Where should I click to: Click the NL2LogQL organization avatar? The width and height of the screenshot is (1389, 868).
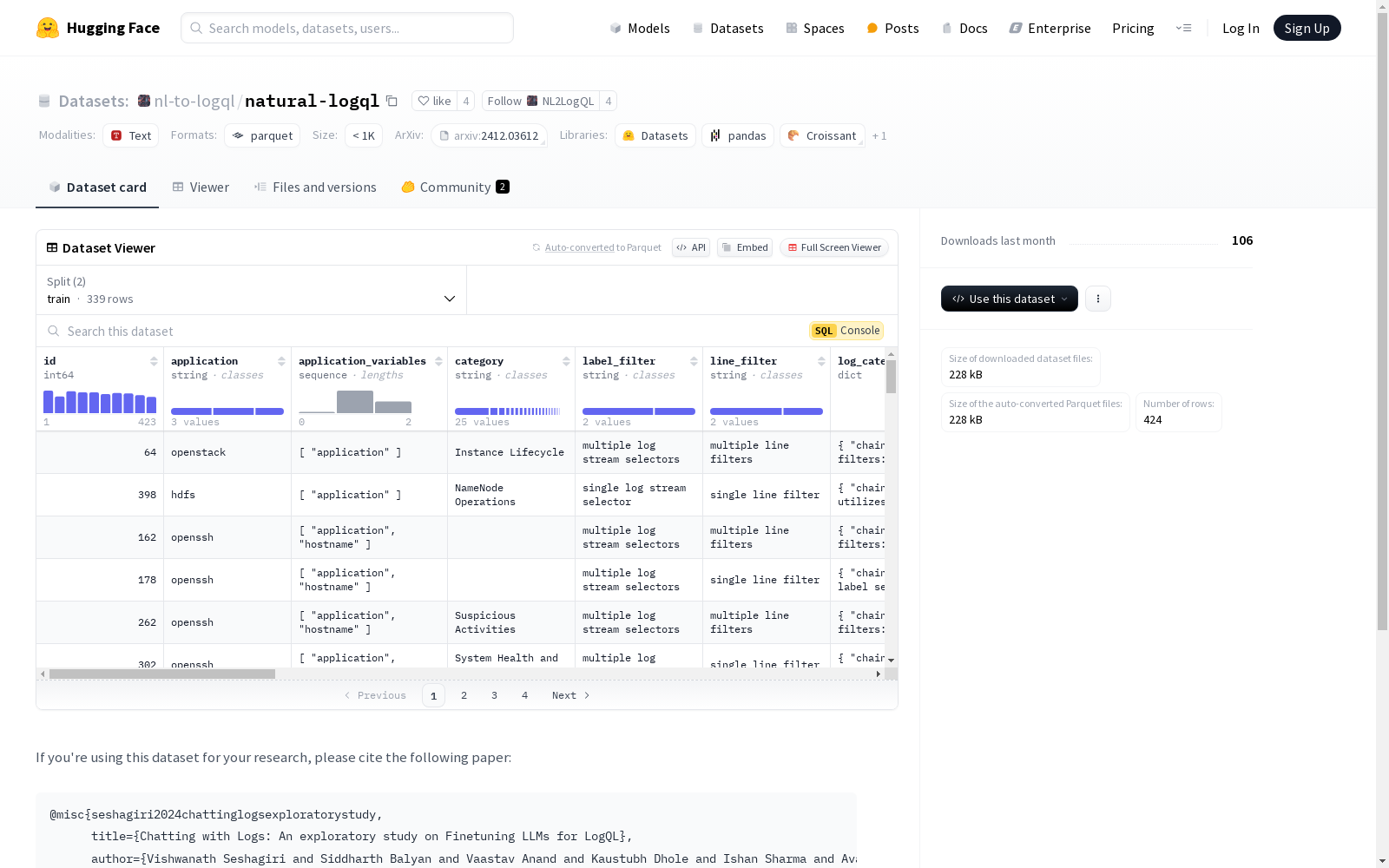[x=532, y=101]
